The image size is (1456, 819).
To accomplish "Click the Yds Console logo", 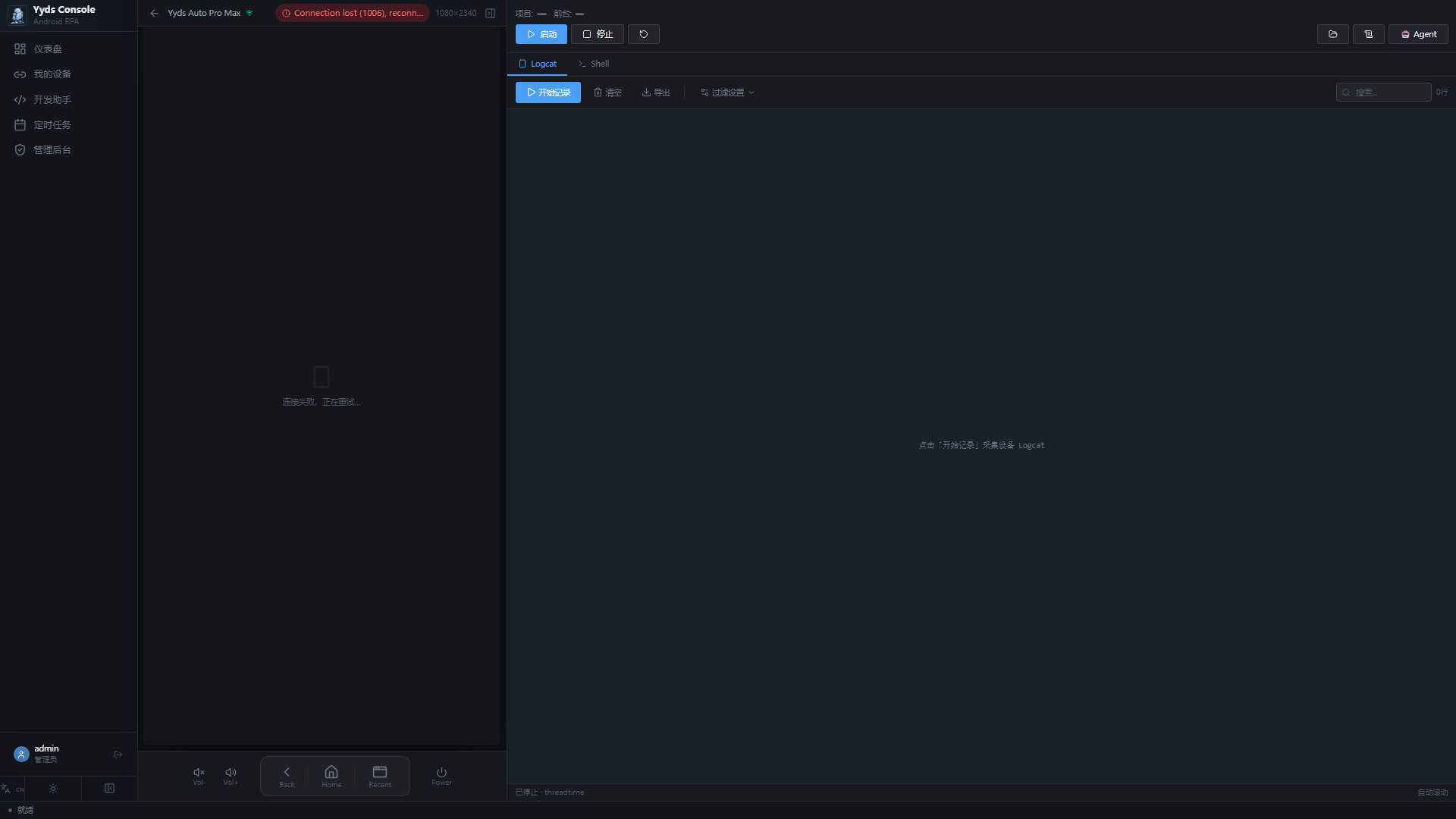I will coord(17,14).
